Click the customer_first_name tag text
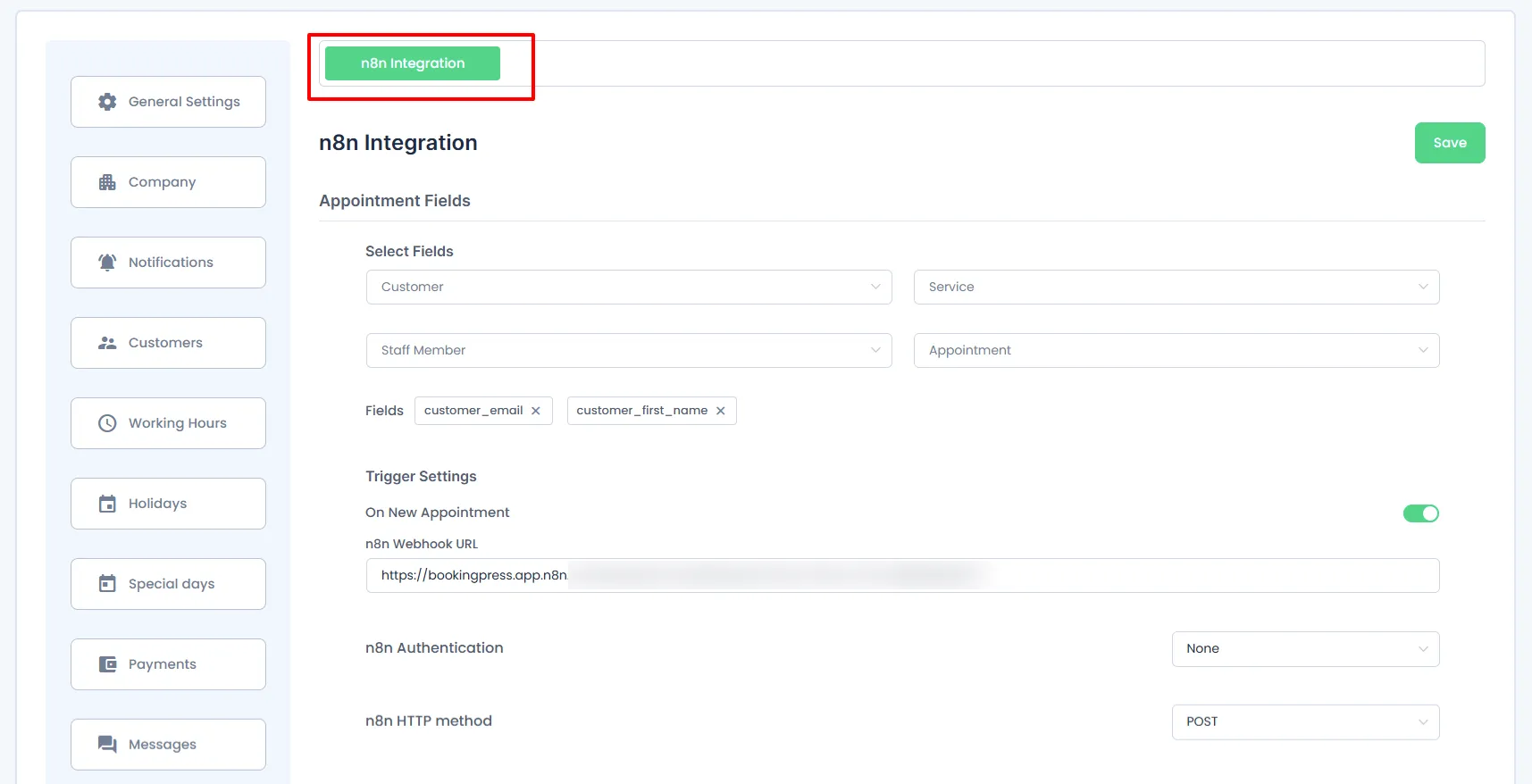1532x784 pixels. pos(642,411)
